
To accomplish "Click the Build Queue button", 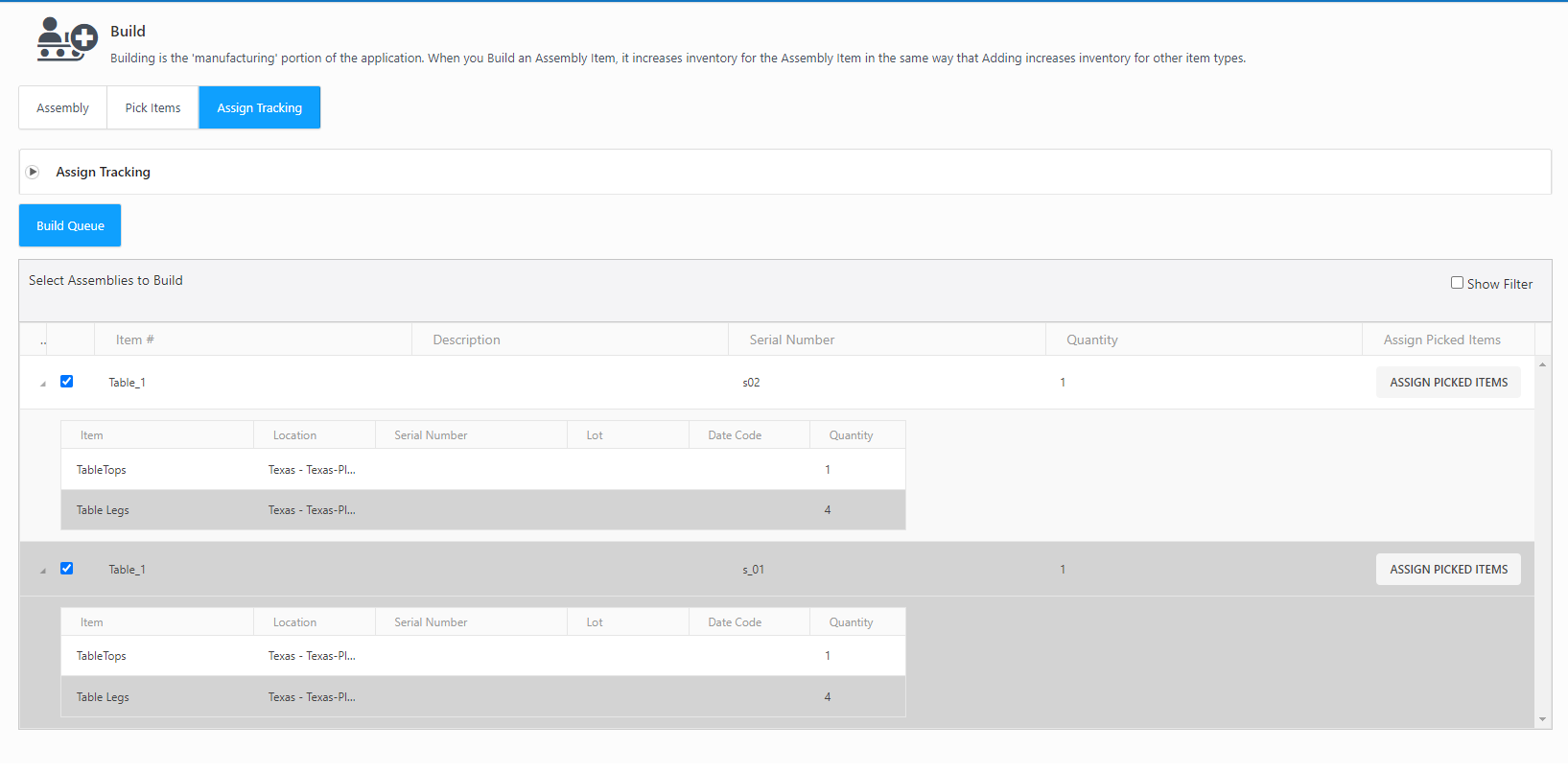I will click(70, 225).
